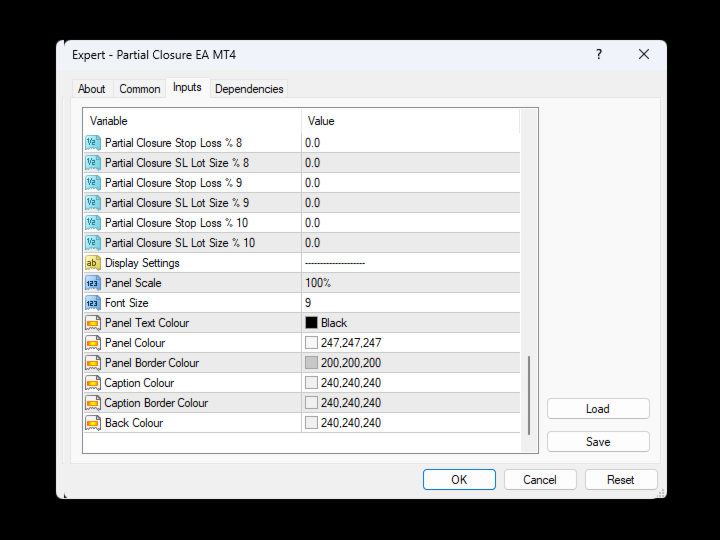Click the Value column header
Image resolution: width=720 pixels, height=540 pixels.
click(x=411, y=121)
